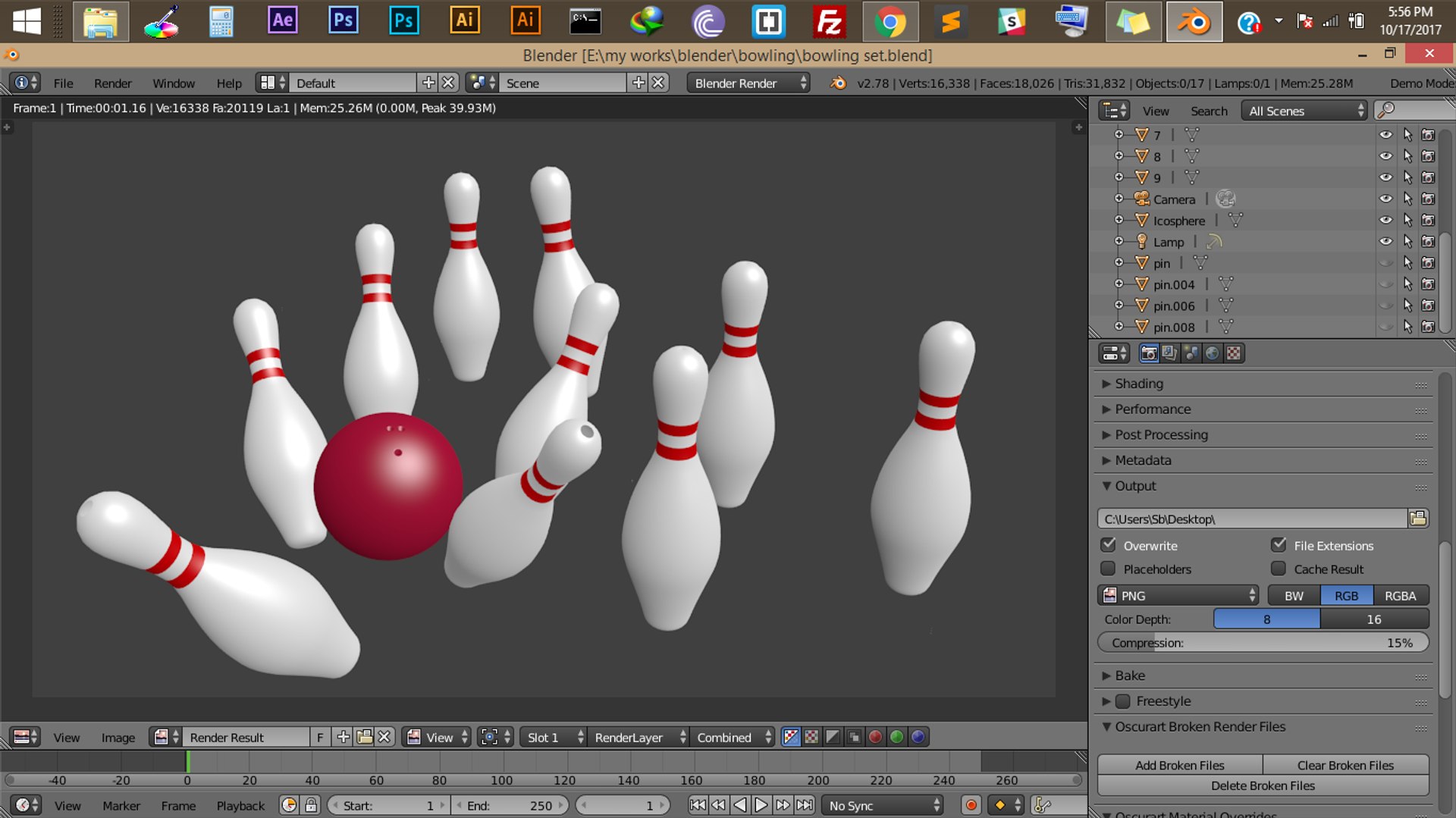Click the red channel display button

(875, 737)
